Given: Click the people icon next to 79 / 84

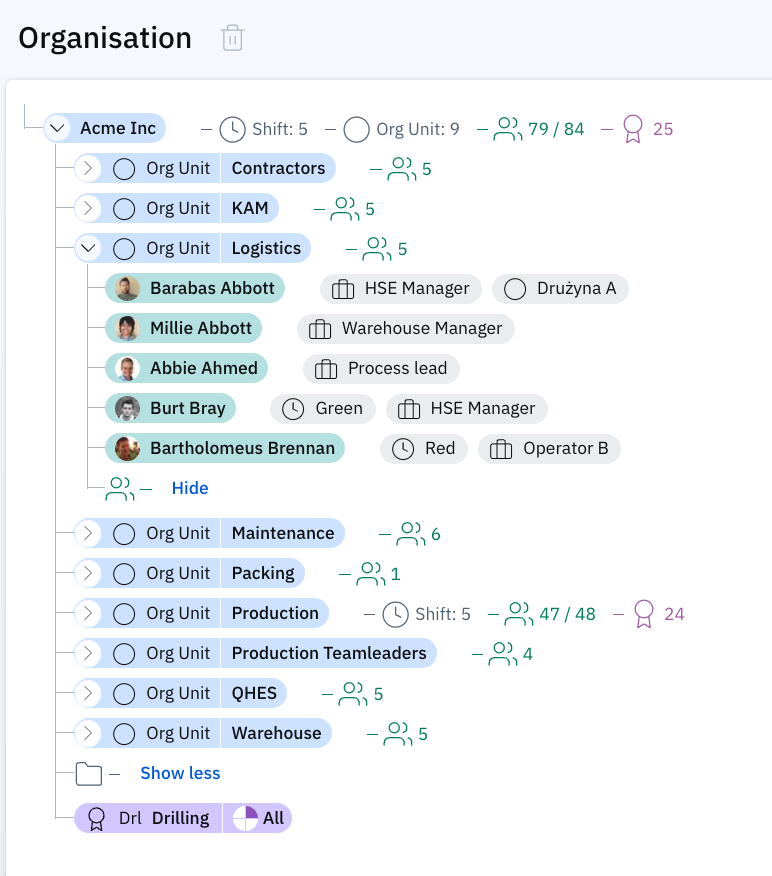Looking at the screenshot, I should pos(508,129).
